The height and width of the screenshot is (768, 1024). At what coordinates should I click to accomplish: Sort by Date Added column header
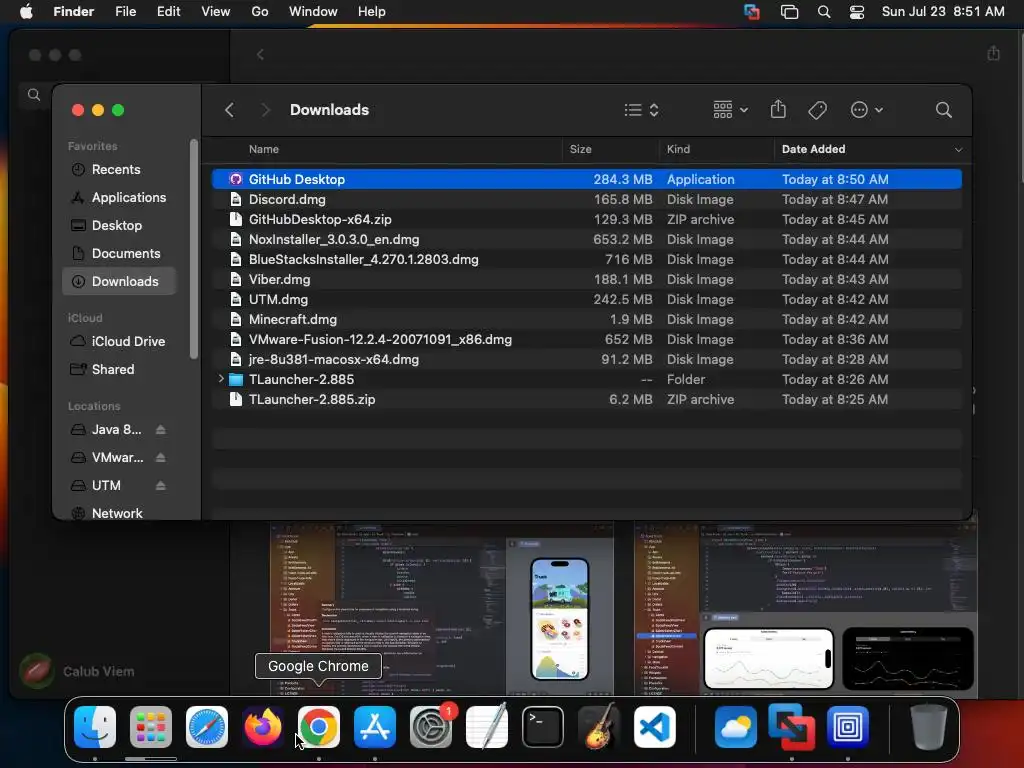813,149
